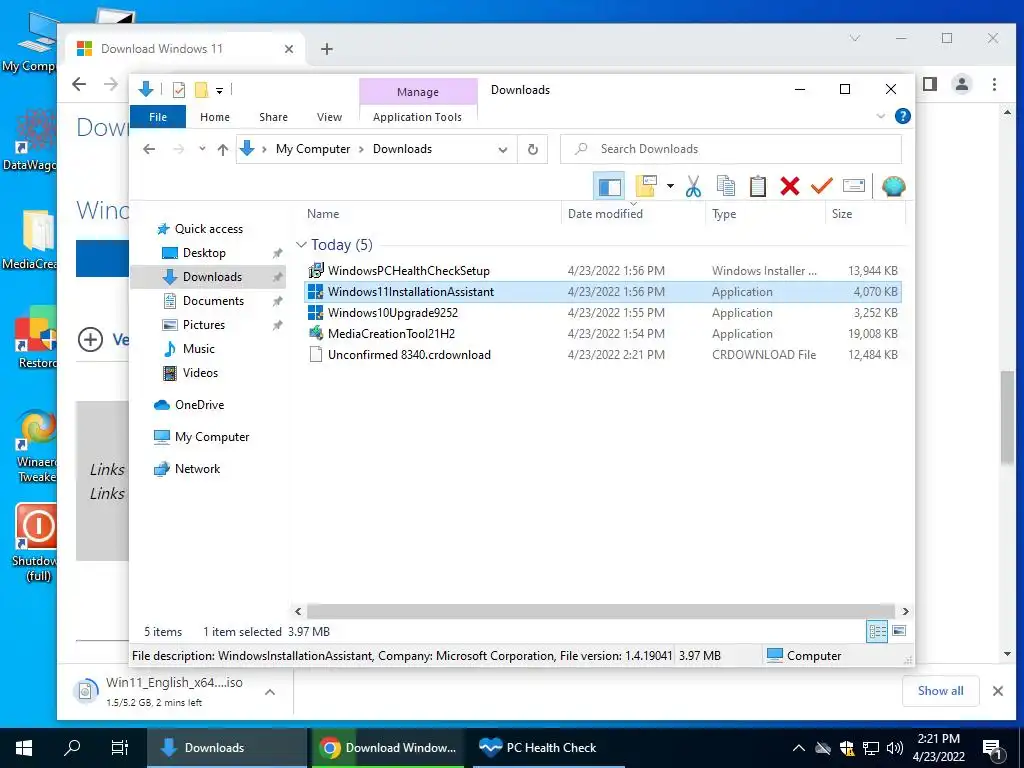Open dropdown arrow beside folder options icon

[670, 187]
